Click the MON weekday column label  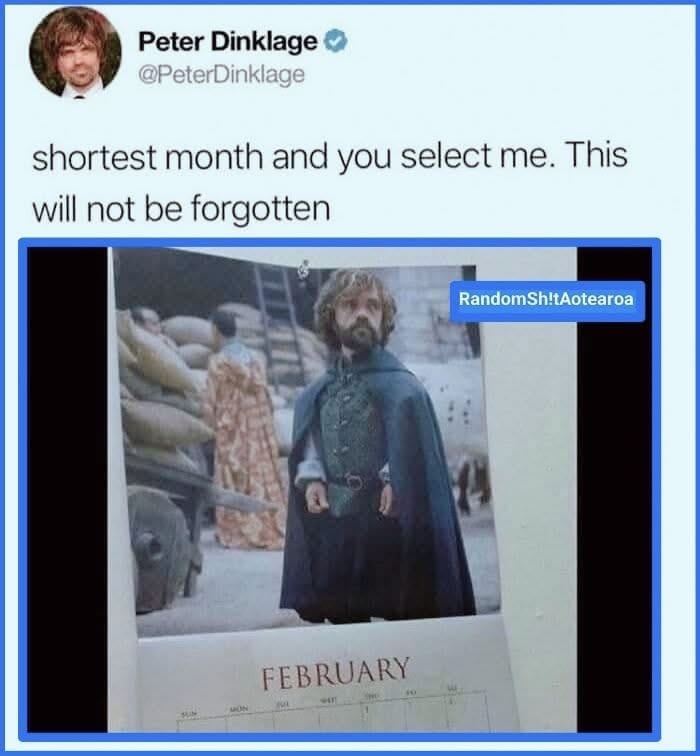(x=239, y=709)
